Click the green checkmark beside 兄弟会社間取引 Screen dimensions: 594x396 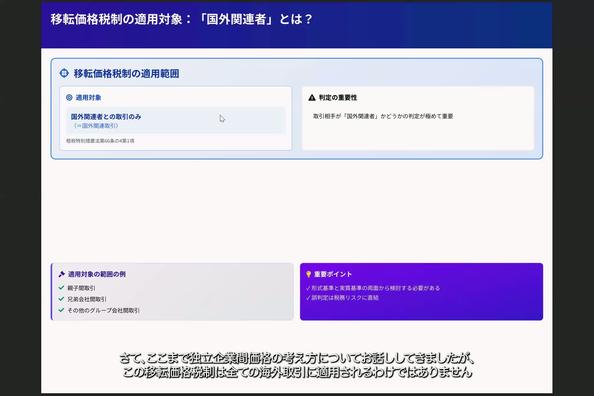(x=61, y=299)
